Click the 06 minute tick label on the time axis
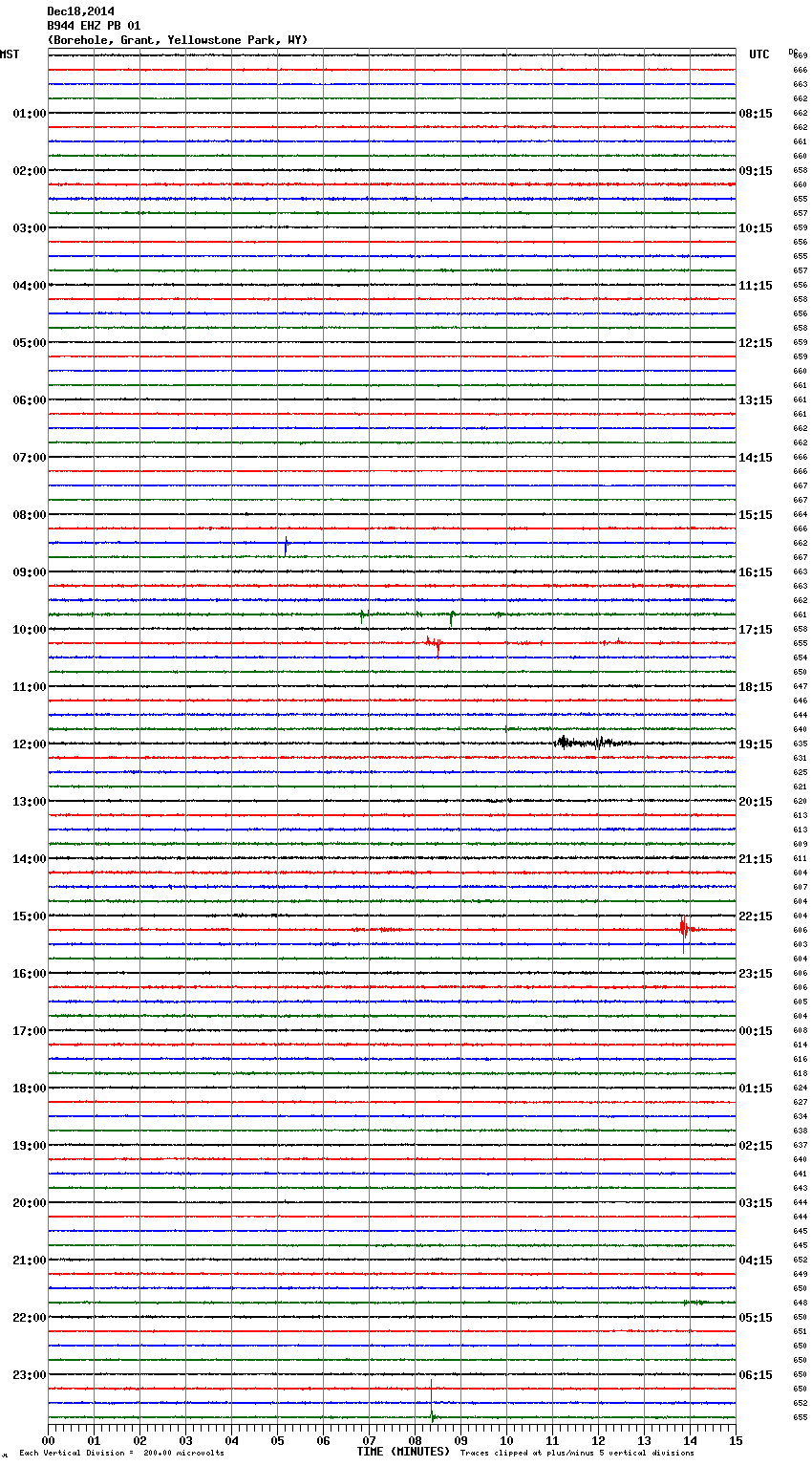812x1466 pixels. [323, 1440]
